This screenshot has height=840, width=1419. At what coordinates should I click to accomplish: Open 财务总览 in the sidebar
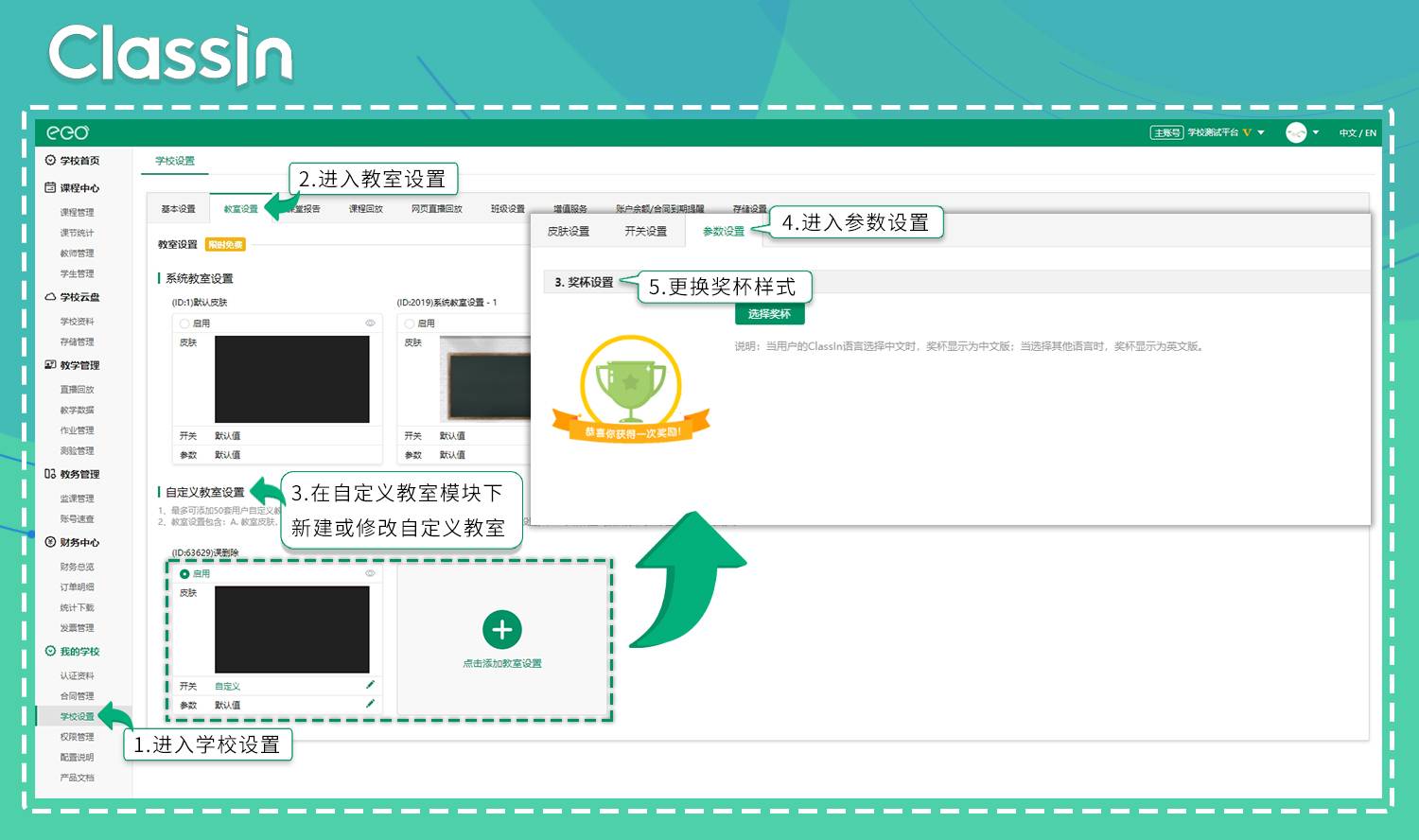[x=78, y=568]
